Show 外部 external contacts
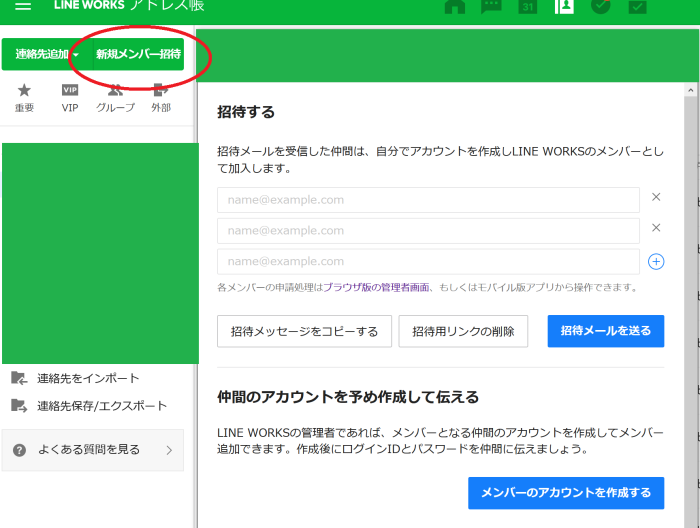This screenshot has height=528, width=700. 161,98
